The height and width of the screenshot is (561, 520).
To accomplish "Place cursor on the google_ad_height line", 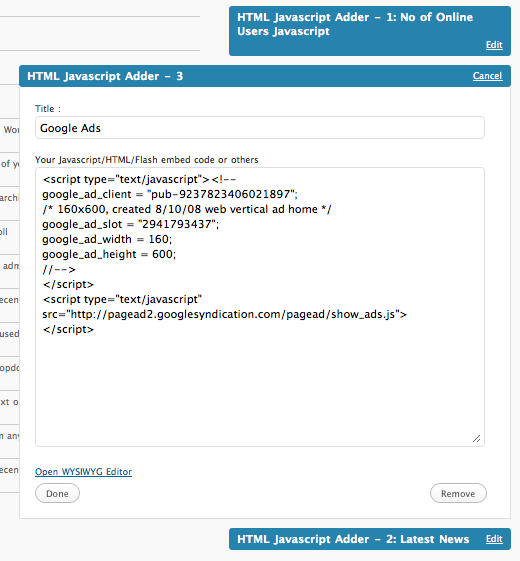I will (x=109, y=254).
